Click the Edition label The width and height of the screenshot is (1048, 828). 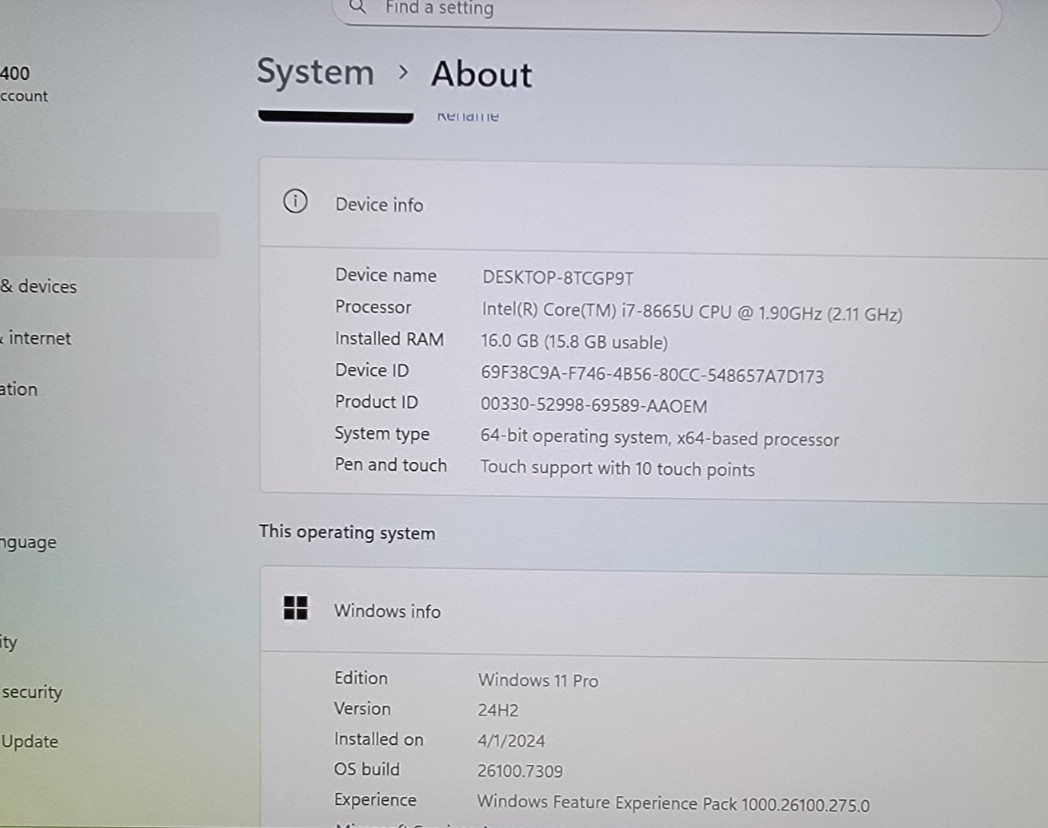tap(361, 678)
